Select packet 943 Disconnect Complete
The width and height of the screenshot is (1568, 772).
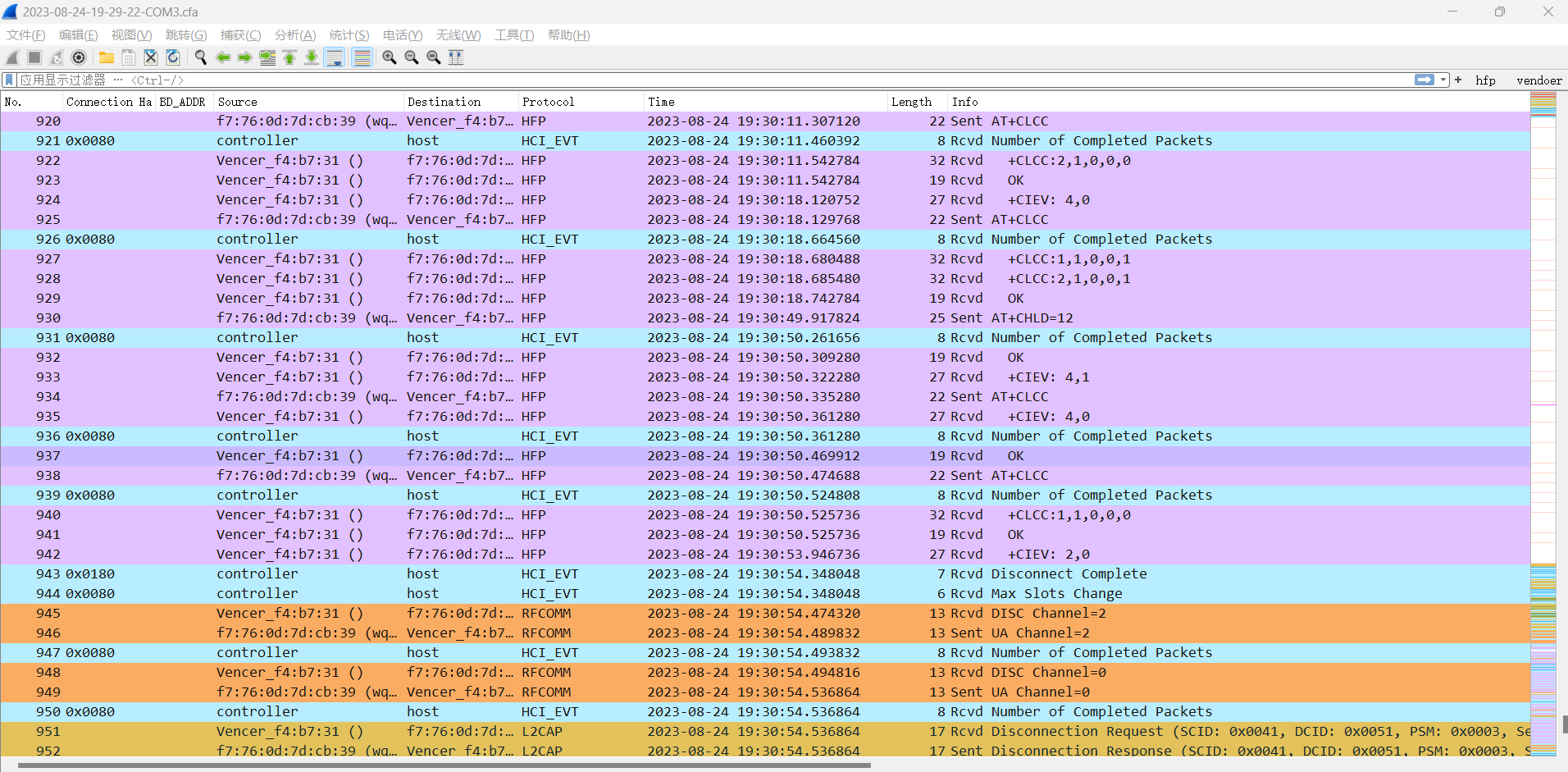765,574
